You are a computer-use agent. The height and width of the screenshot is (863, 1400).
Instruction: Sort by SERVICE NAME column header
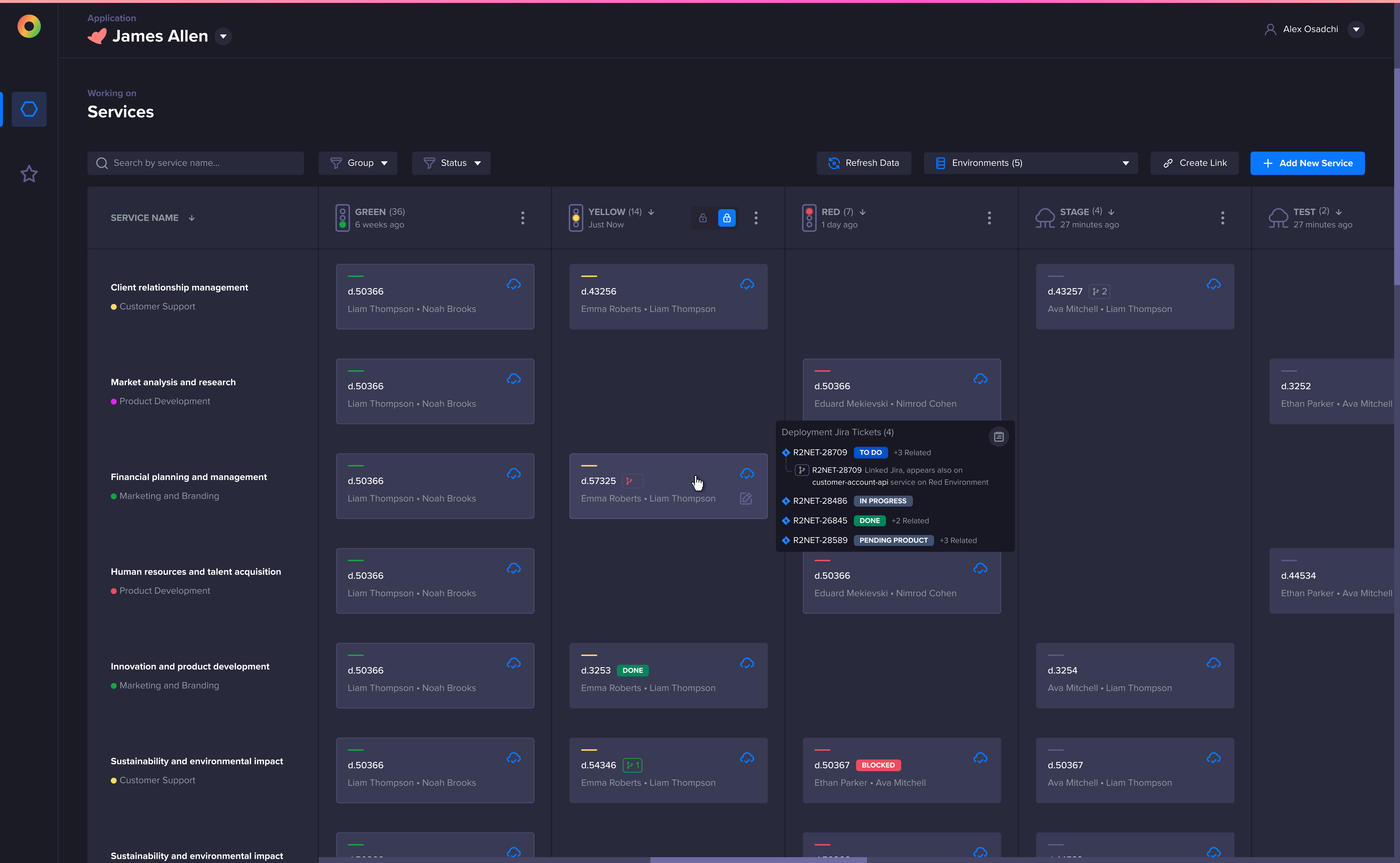[153, 218]
